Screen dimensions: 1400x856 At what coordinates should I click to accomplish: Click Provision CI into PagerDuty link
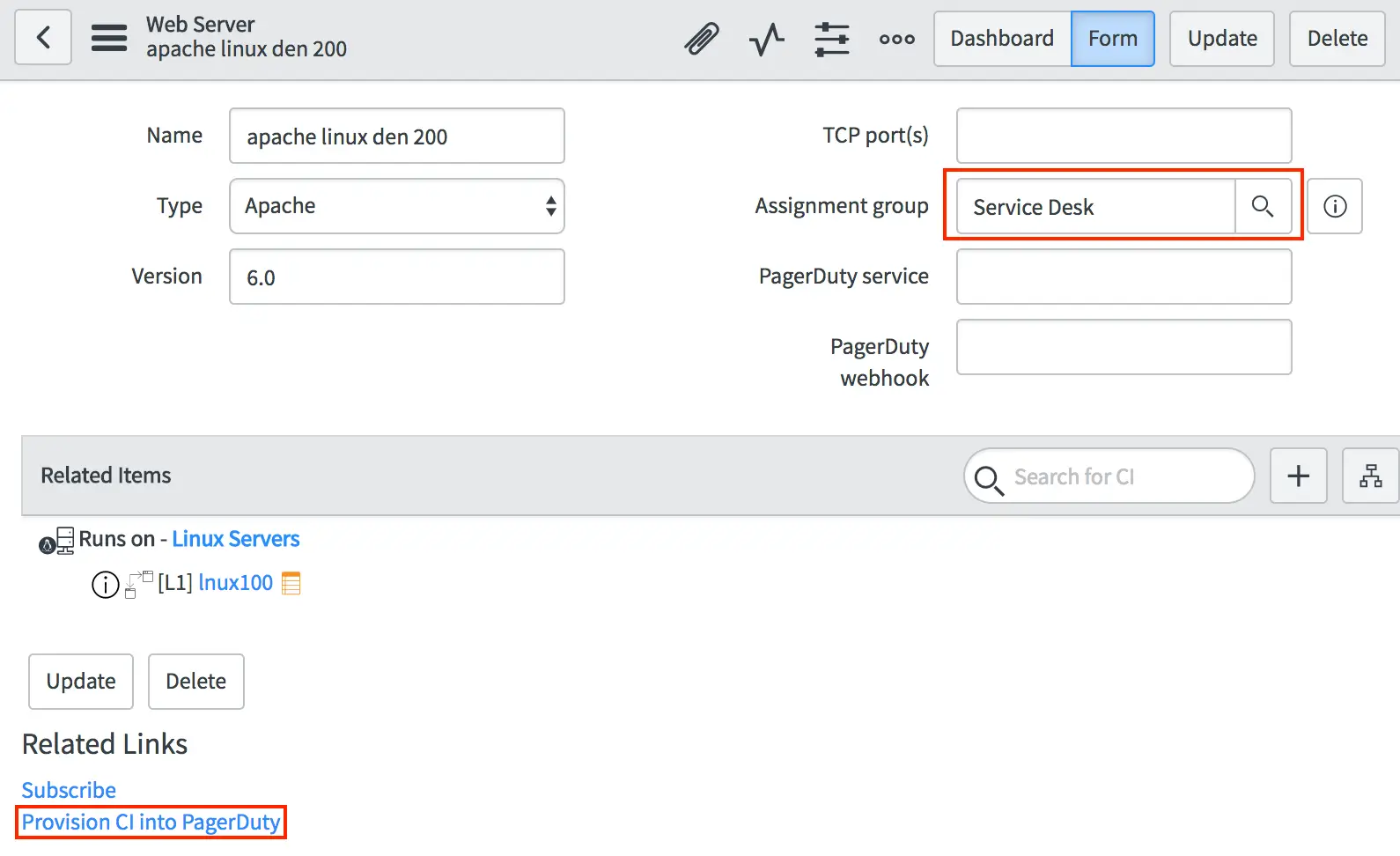151,822
